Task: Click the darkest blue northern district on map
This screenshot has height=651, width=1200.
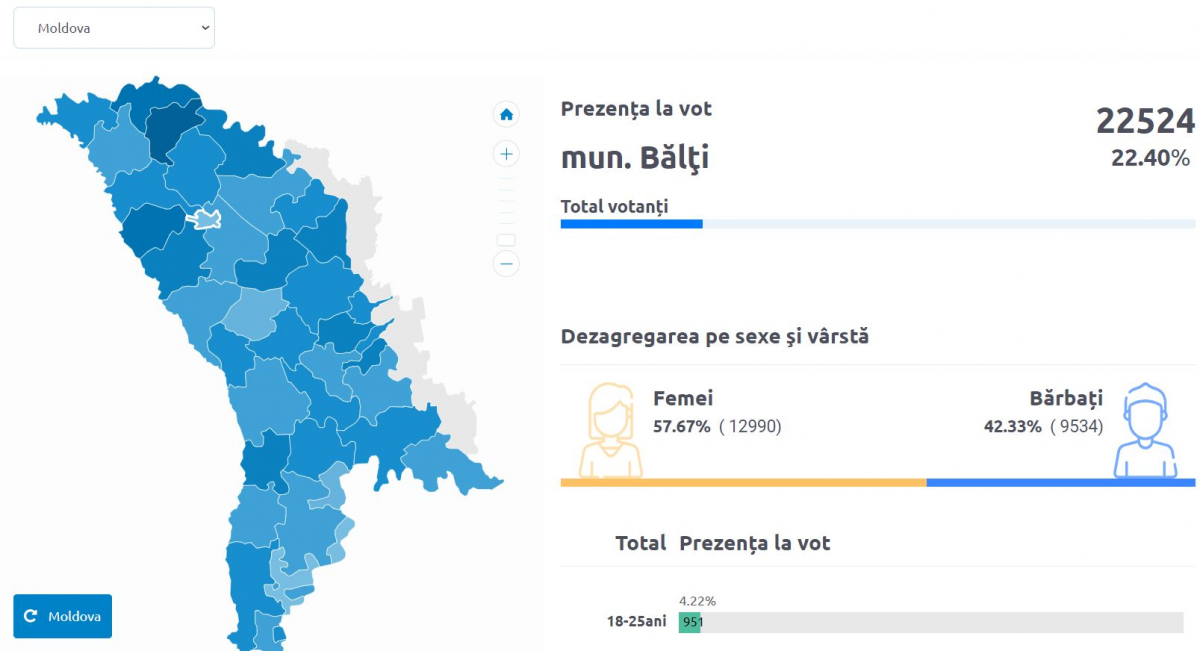Action: [x=172, y=128]
